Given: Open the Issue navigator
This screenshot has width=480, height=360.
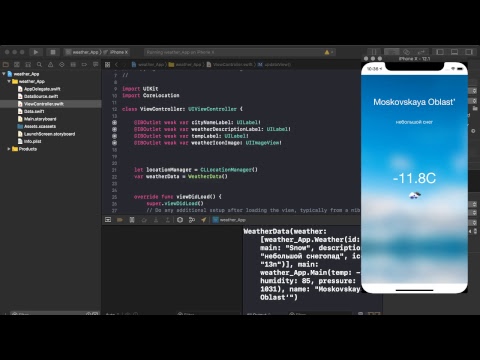Looking at the screenshot, I should click(50, 64).
